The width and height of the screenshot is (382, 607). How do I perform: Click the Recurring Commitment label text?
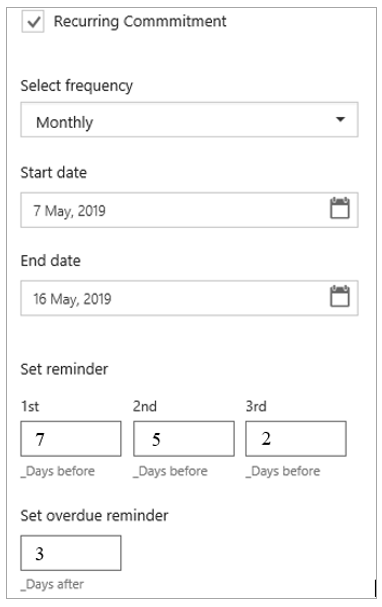[140, 21]
